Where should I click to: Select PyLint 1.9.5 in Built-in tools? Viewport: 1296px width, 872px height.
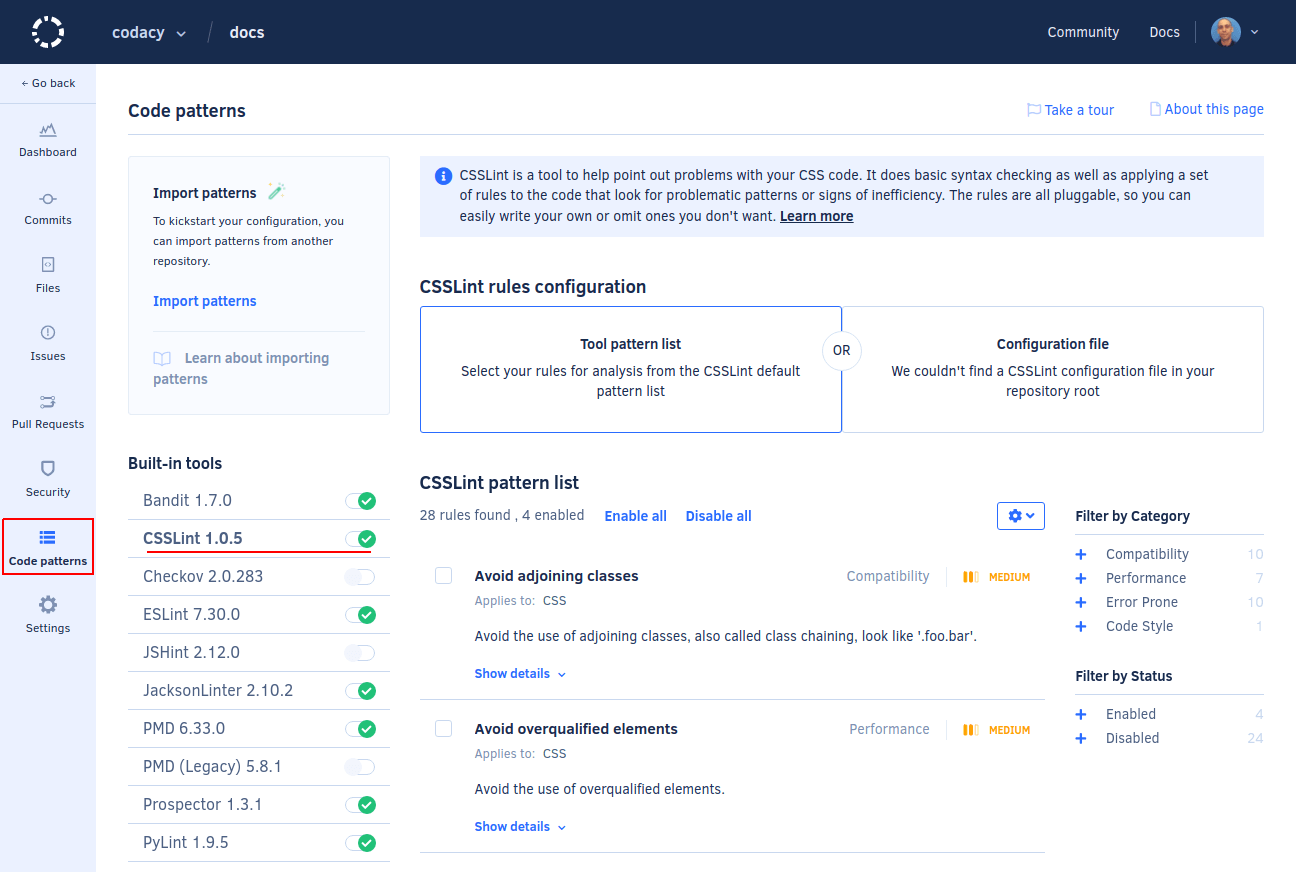pos(186,842)
